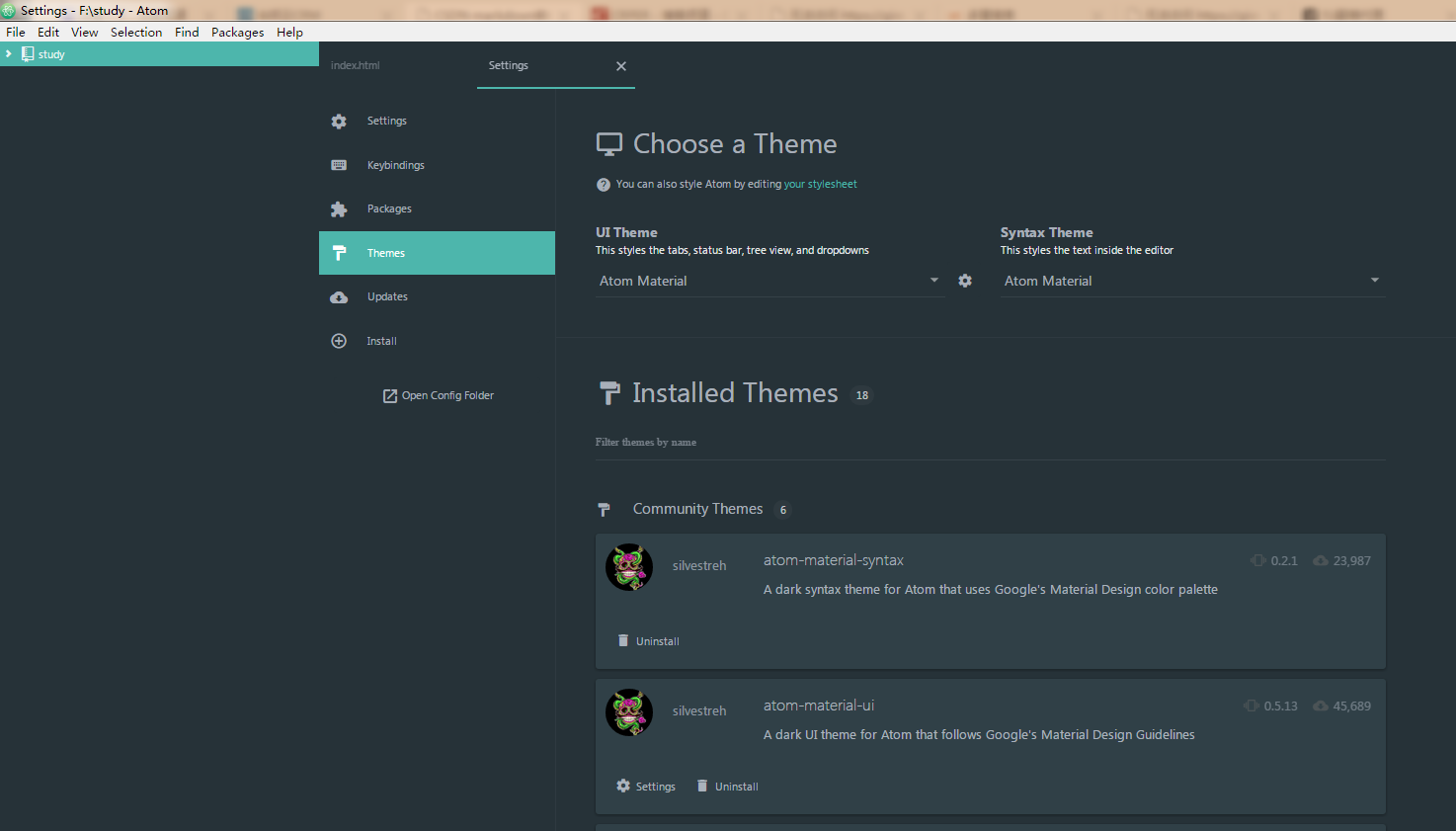Open the Syntax Theme dropdown
Viewport: 1456px width, 831px height.
(1191, 282)
